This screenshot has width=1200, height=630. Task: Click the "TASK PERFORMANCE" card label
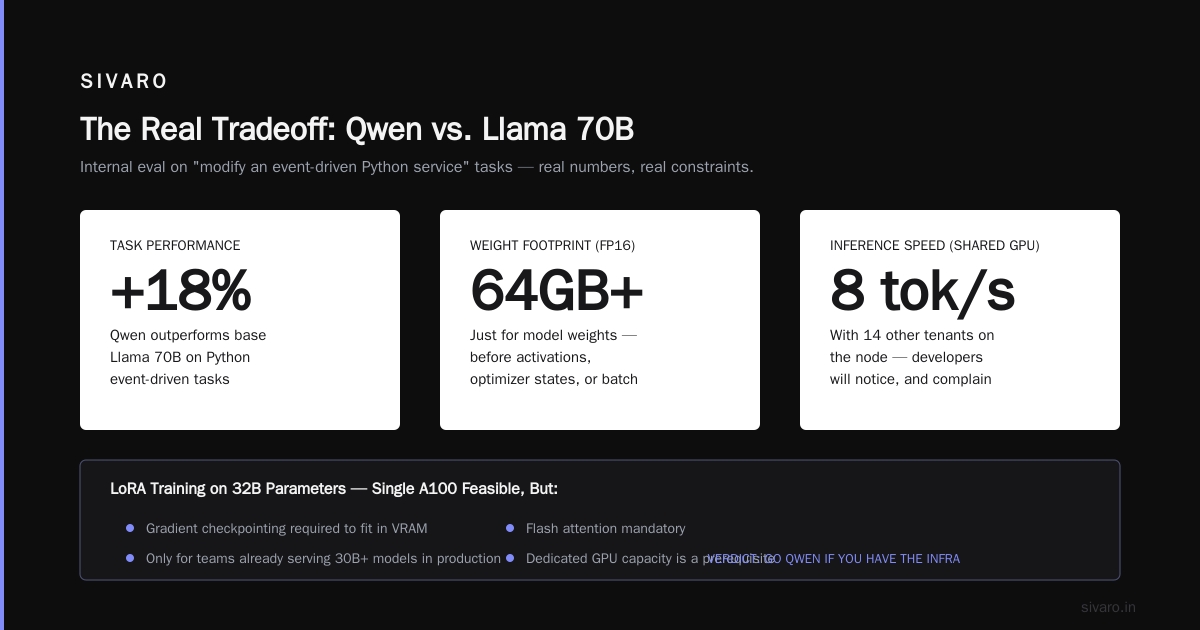click(x=175, y=245)
